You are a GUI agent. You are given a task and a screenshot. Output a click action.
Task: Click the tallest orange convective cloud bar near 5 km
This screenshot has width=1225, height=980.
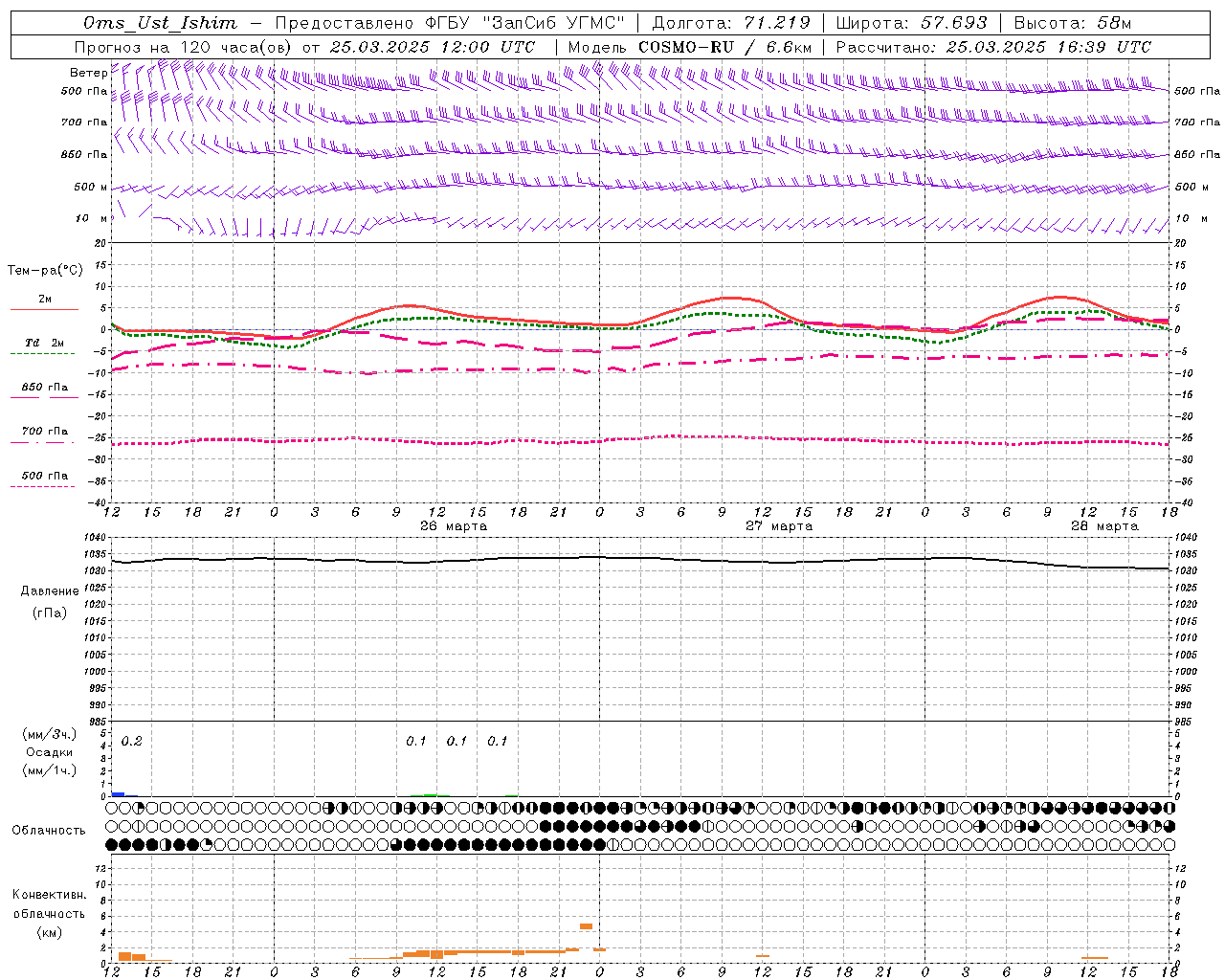tap(587, 926)
